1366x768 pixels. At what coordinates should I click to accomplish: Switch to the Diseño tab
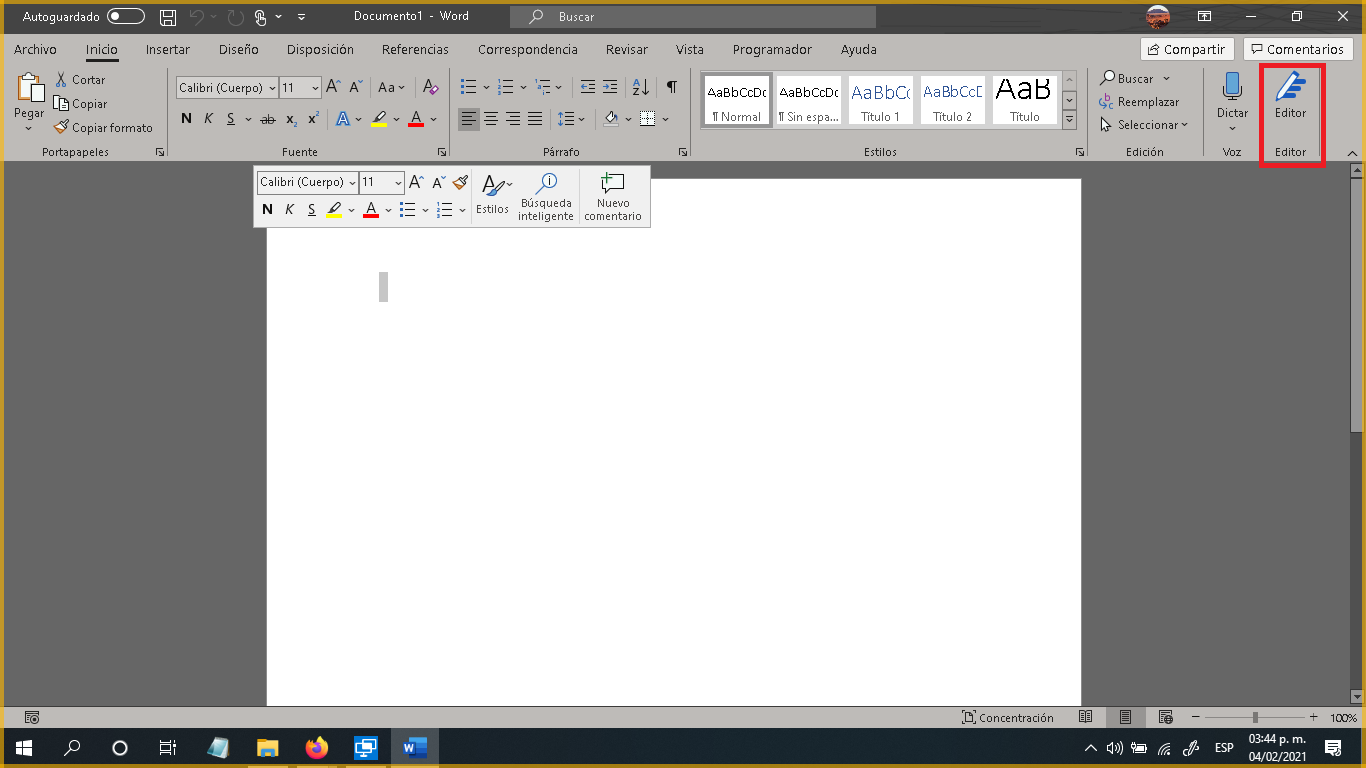238,49
